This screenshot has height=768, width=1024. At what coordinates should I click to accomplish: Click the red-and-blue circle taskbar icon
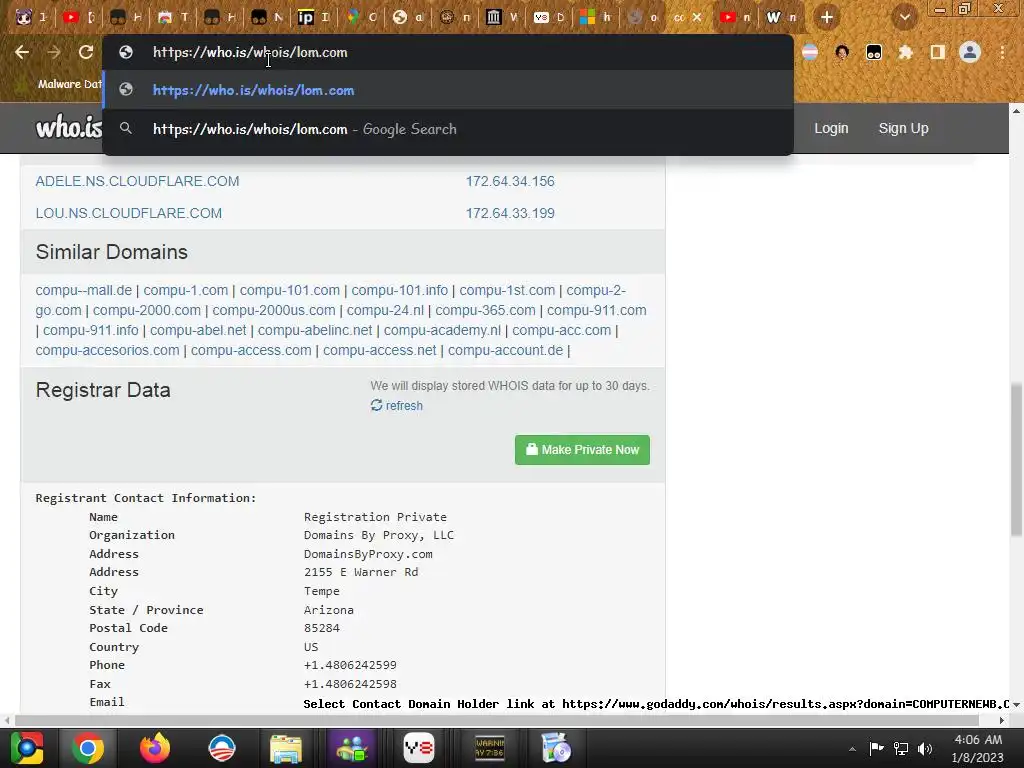[221, 748]
